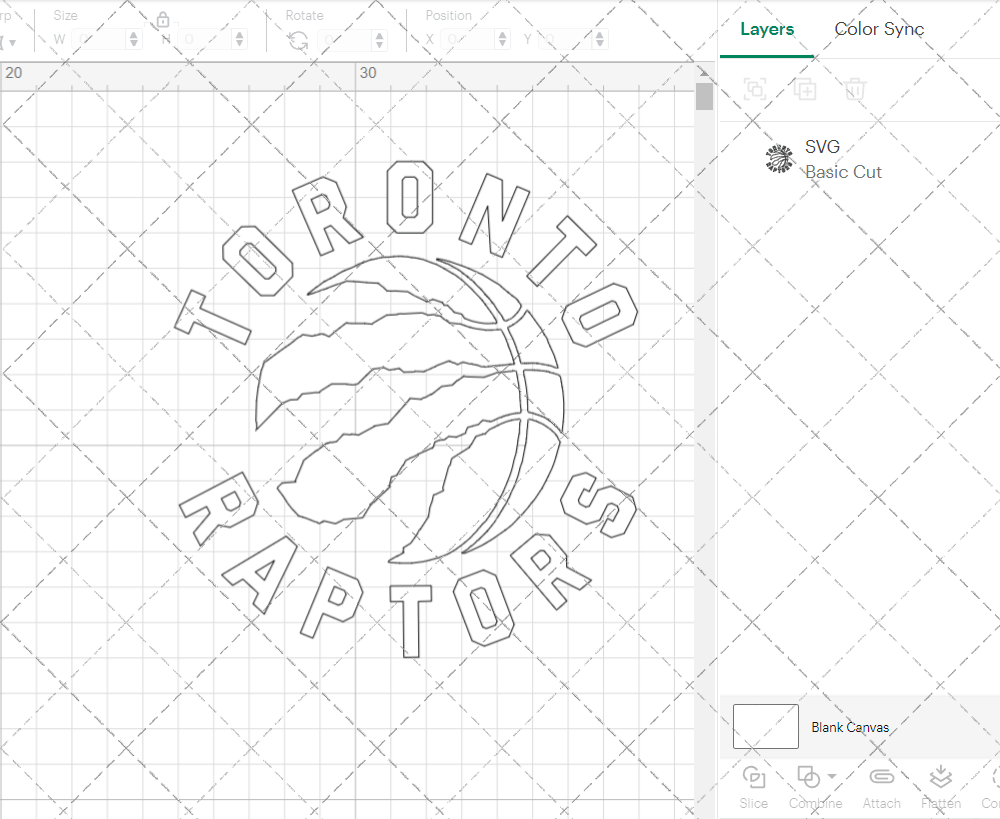This screenshot has width=1000, height=819.
Task: Decrease the rotate angle with the down arrow
Action: pyautogui.click(x=378, y=44)
